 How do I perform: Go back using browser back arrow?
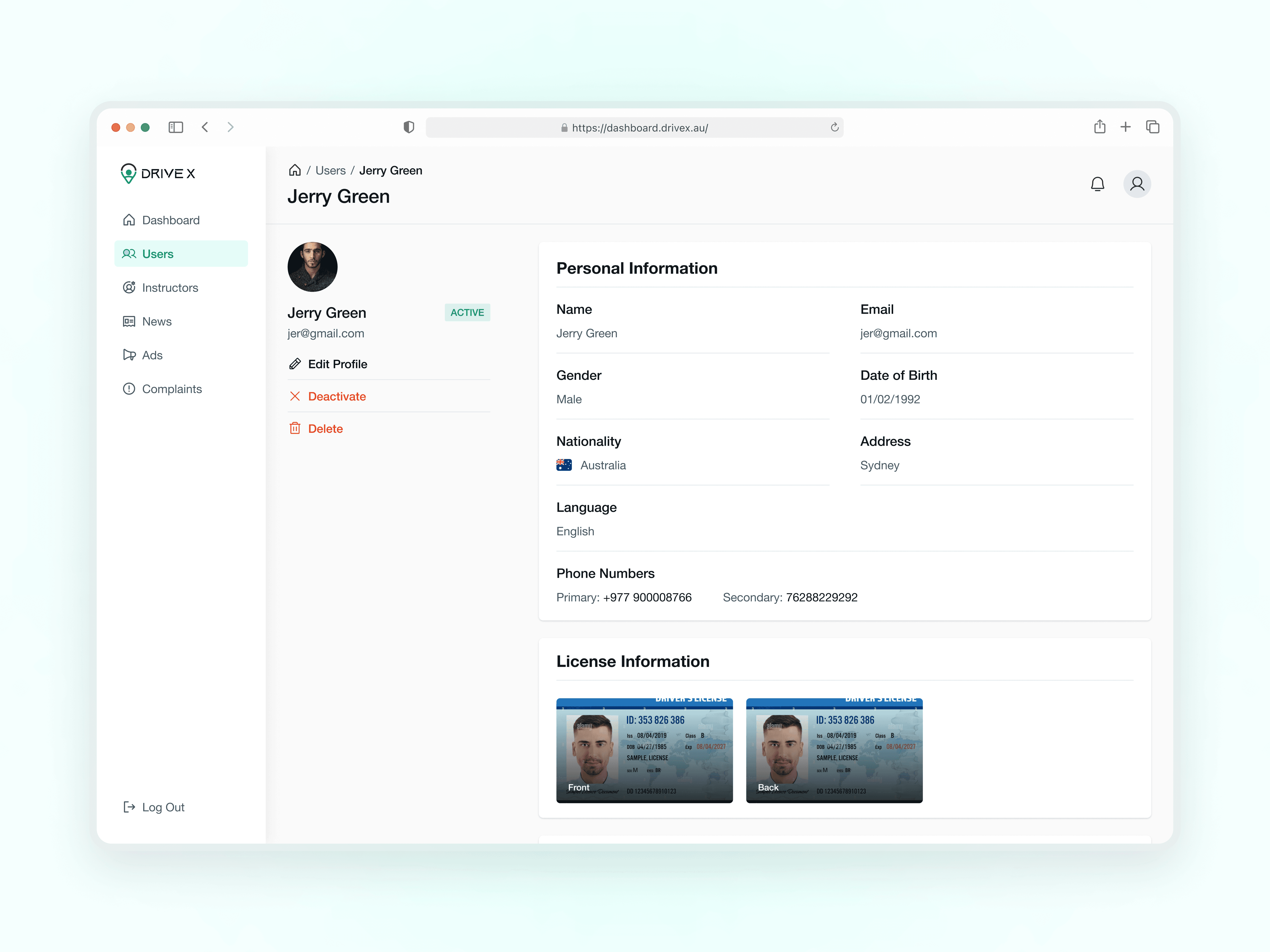[x=205, y=127]
